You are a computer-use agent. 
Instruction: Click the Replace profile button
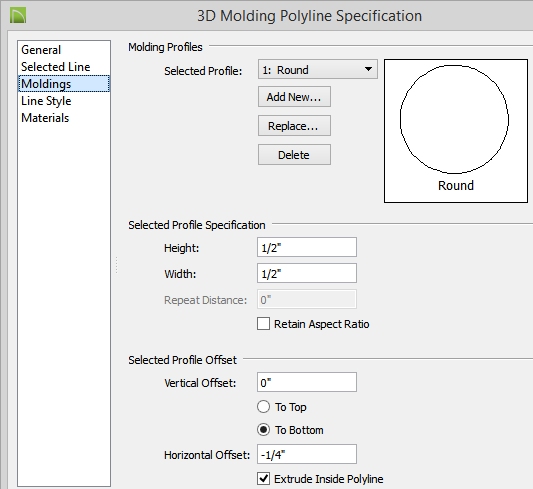[x=294, y=126]
